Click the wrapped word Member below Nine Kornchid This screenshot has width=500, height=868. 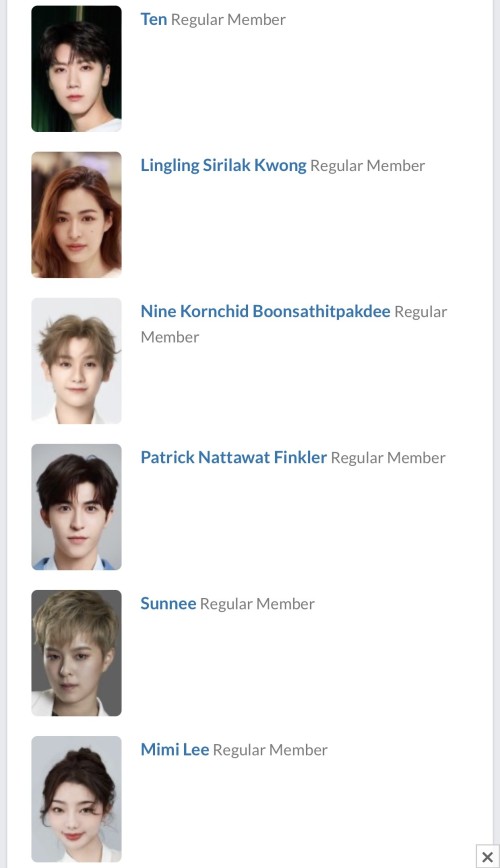169,337
